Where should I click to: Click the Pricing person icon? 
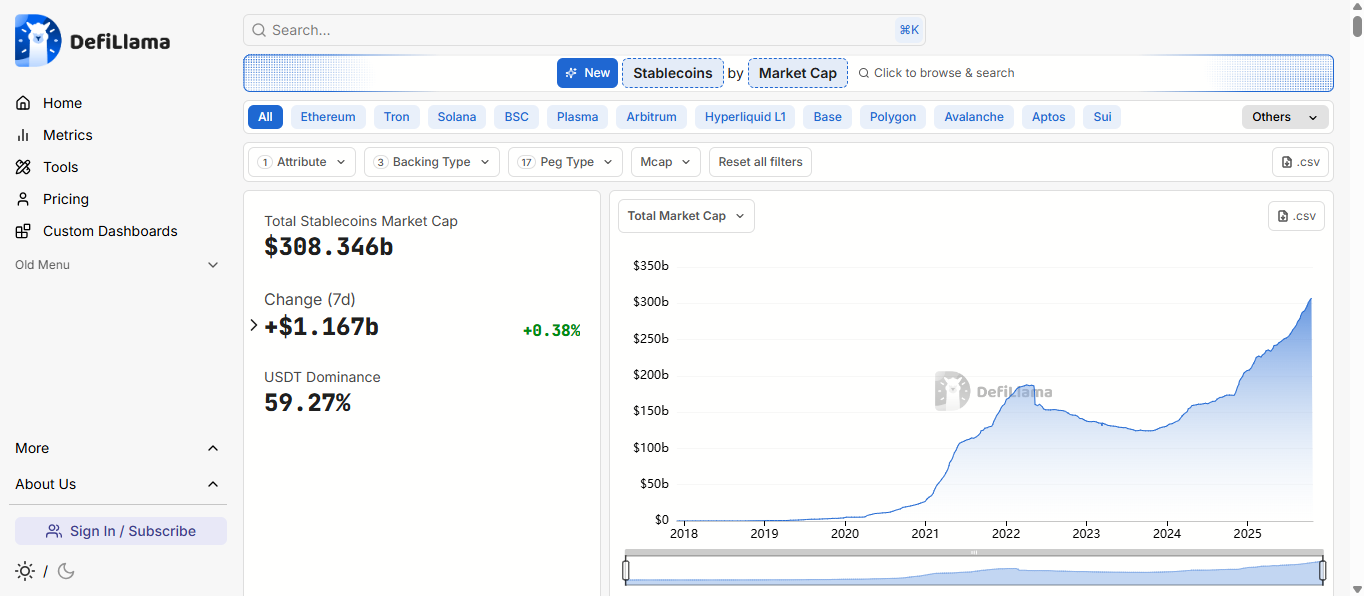point(23,199)
